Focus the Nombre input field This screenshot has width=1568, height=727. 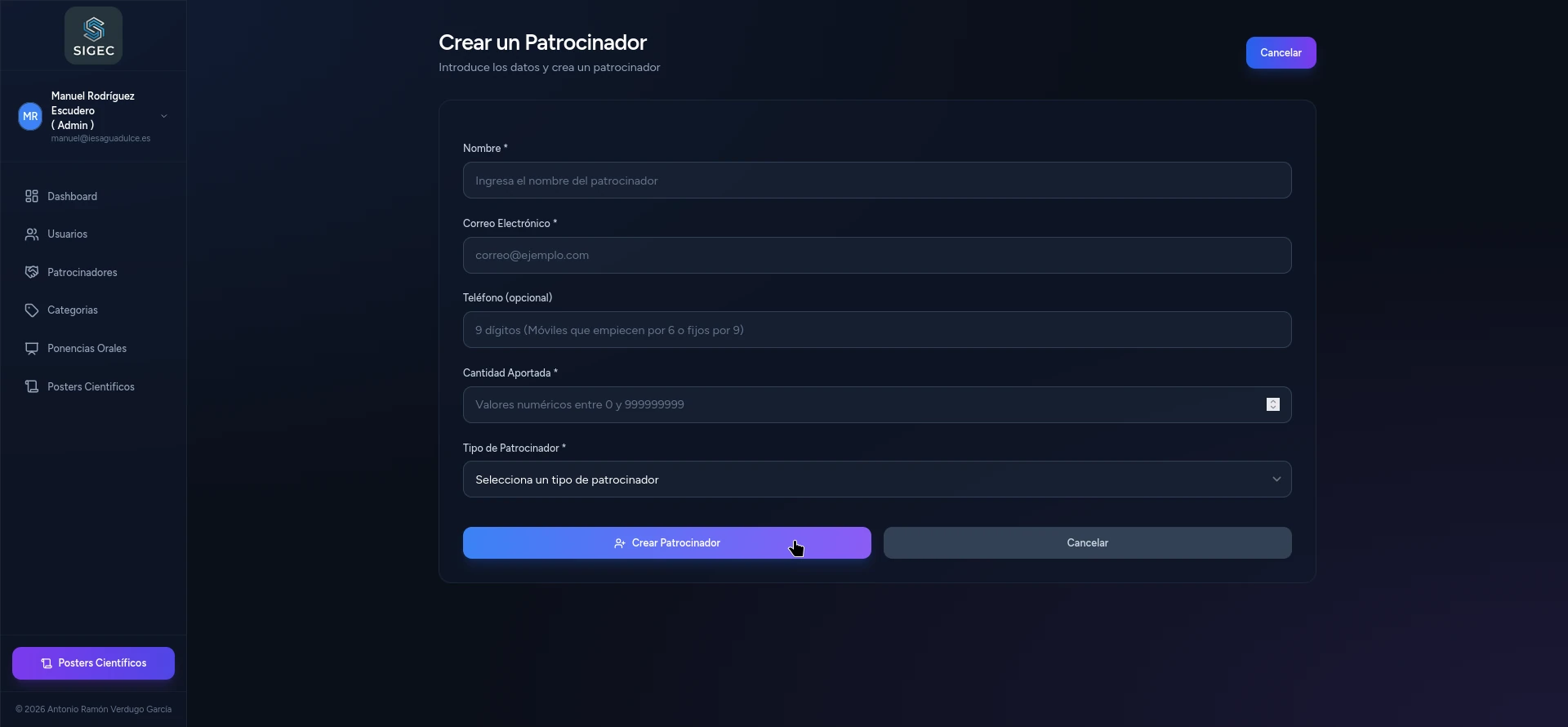(x=876, y=181)
